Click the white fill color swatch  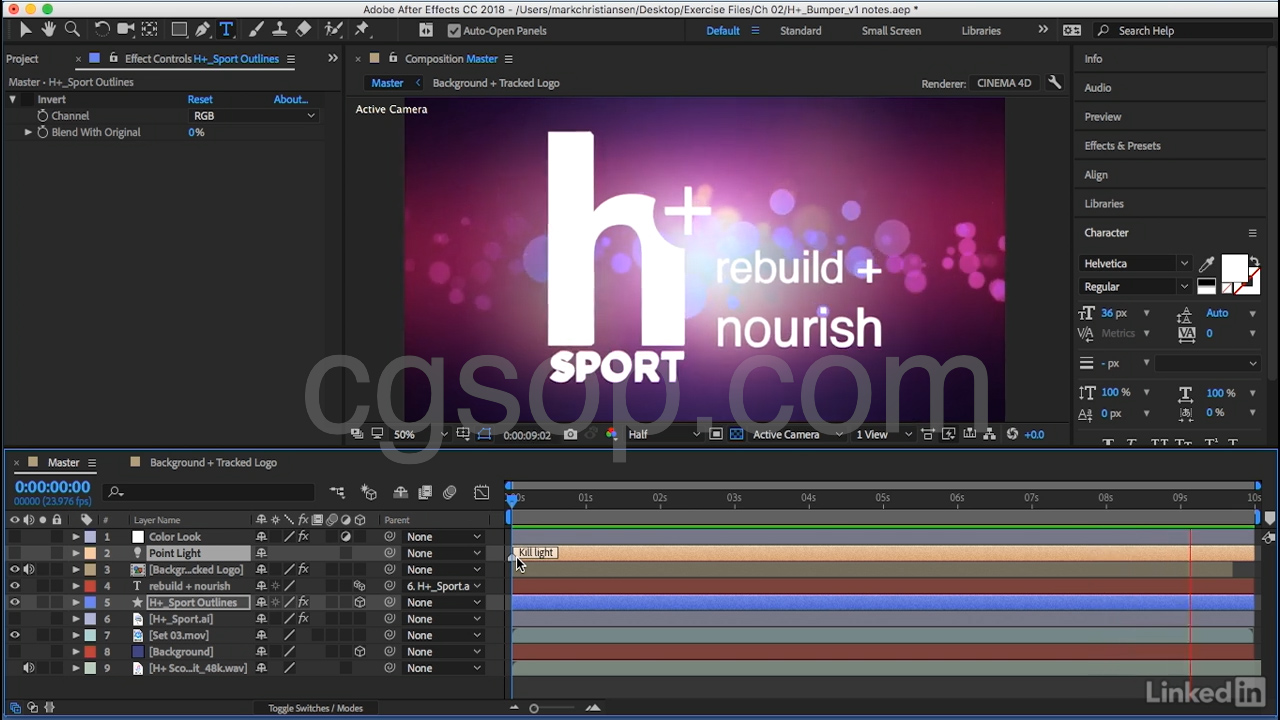[x=1234, y=268]
